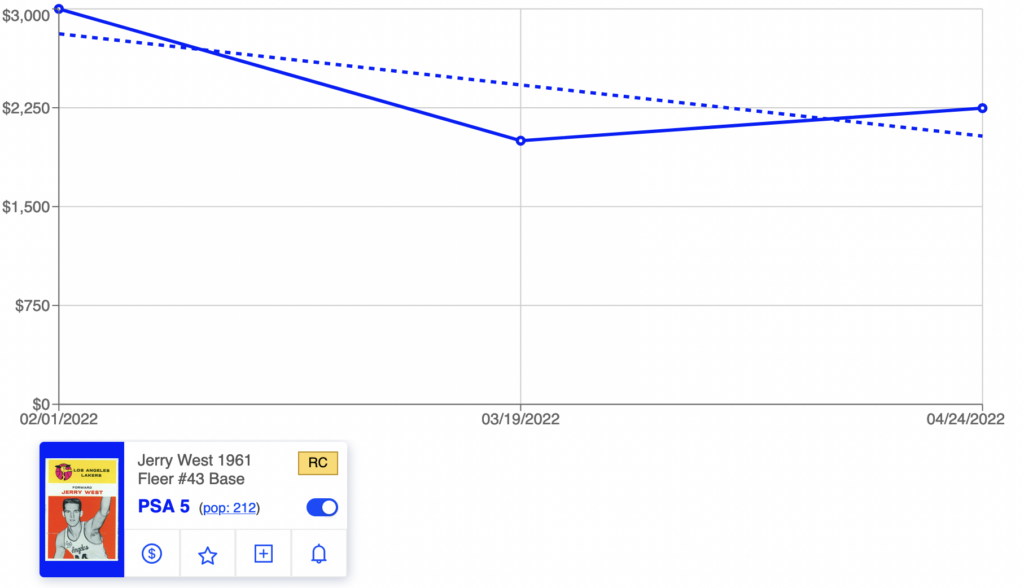Click the $2,250 y-axis label
This screenshot has width=1024, height=588.
tap(26, 108)
